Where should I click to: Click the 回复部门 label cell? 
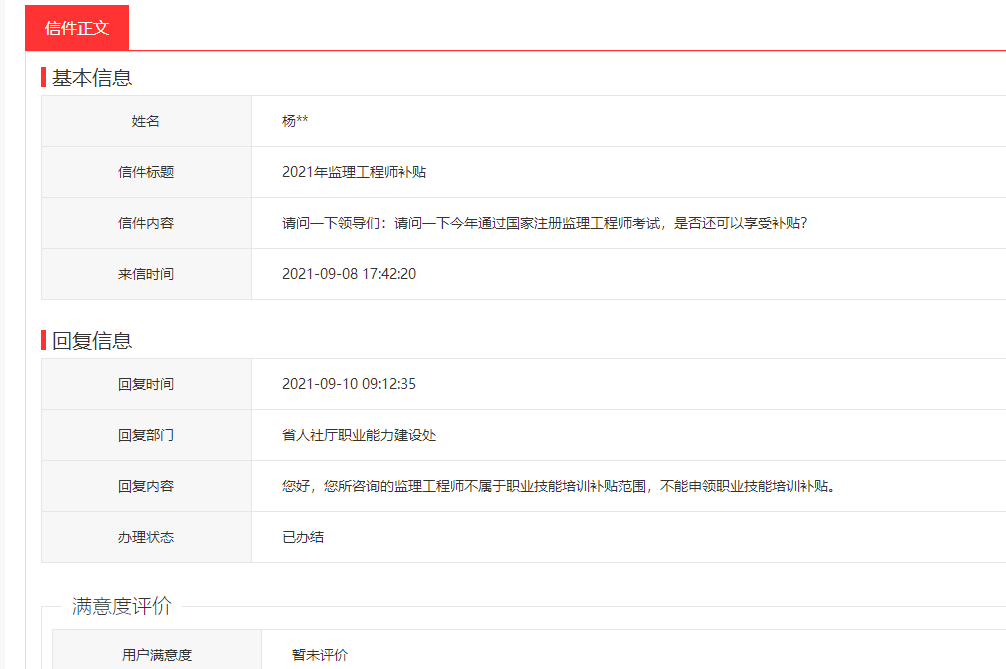[146, 435]
